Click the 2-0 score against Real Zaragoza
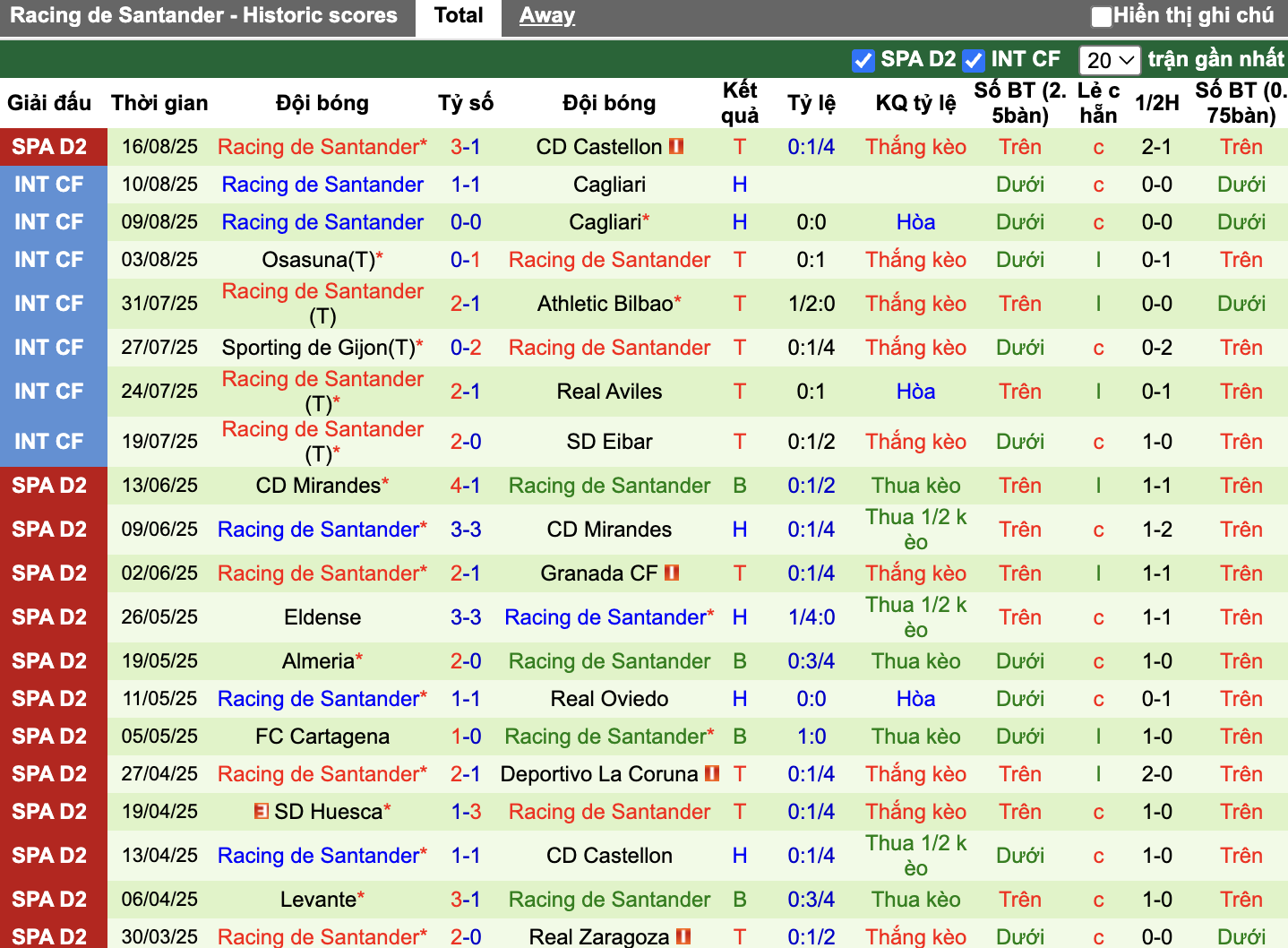This screenshot has height=948, width=1288. 466,937
